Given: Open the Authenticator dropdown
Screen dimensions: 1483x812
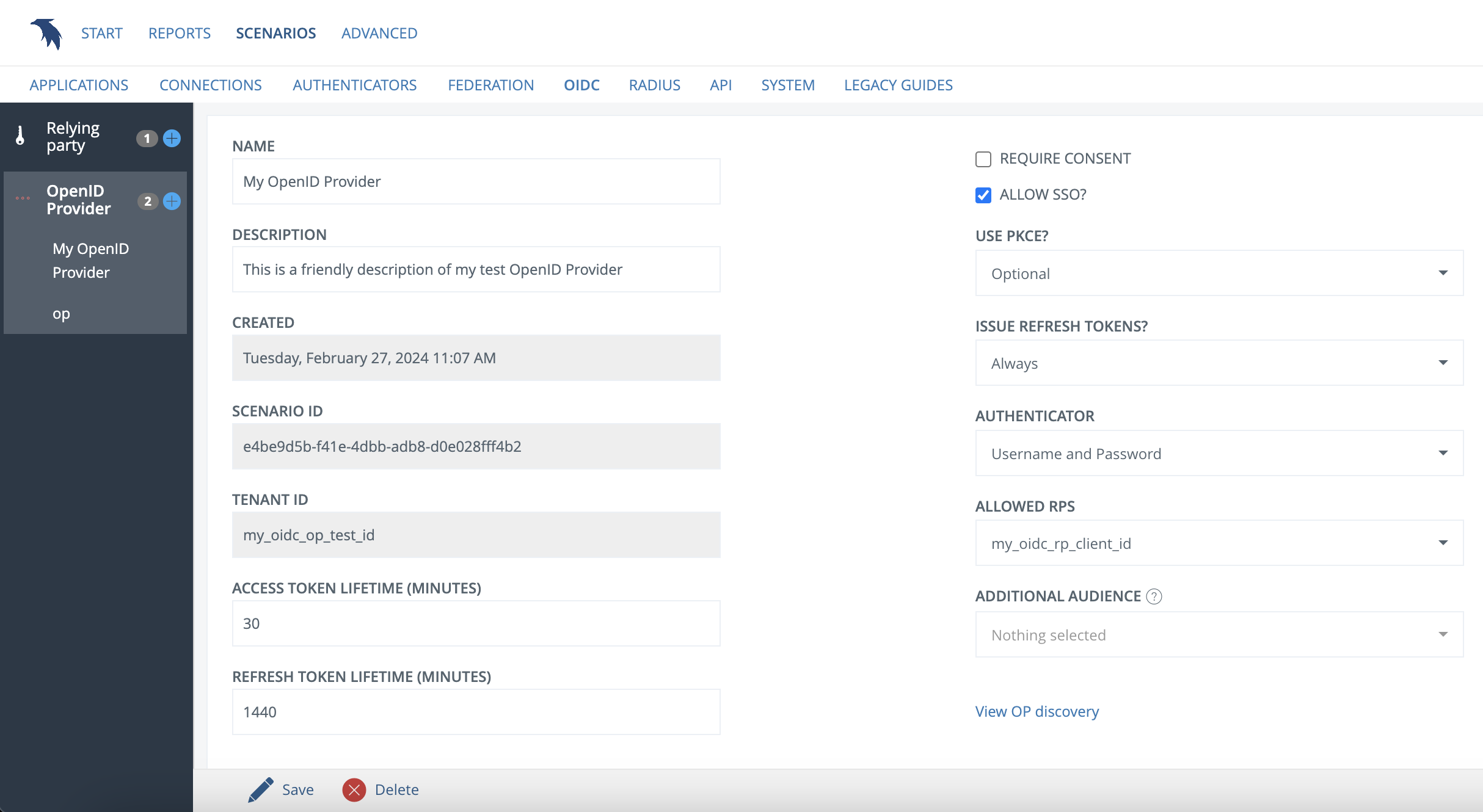Looking at the screenshot, I should tap(1219, 453).
